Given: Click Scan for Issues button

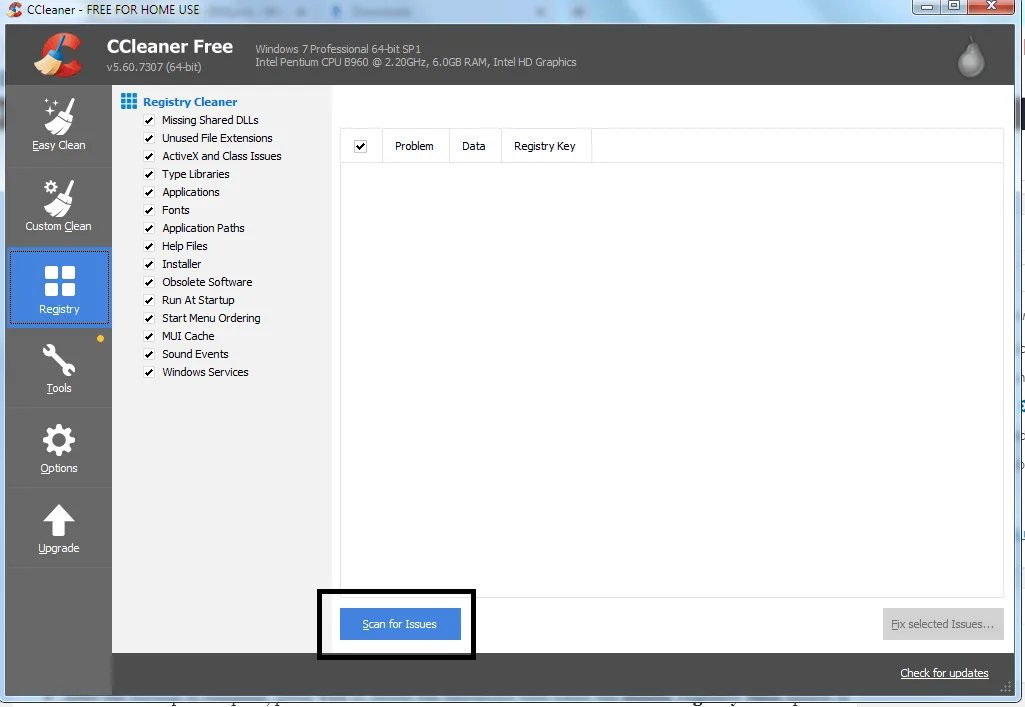Looking at the screenshot, I should click(x=400, y=624).
